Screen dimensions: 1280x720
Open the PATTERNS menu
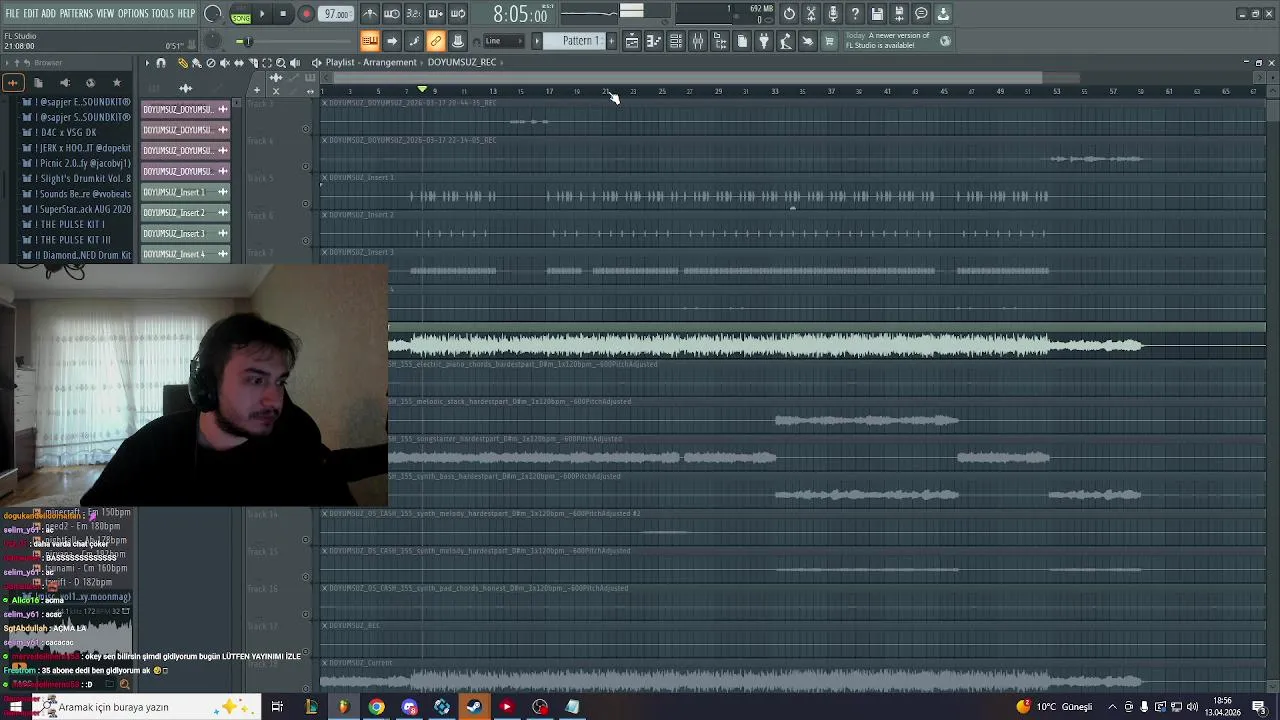click(x=76, y=14)
